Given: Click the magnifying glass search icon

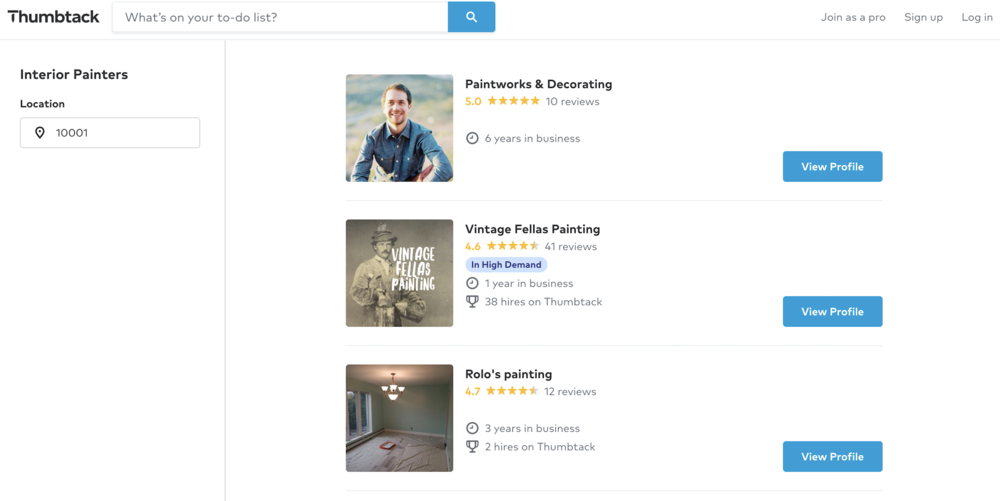Looking at the screenshot, I should pos(471,17).
